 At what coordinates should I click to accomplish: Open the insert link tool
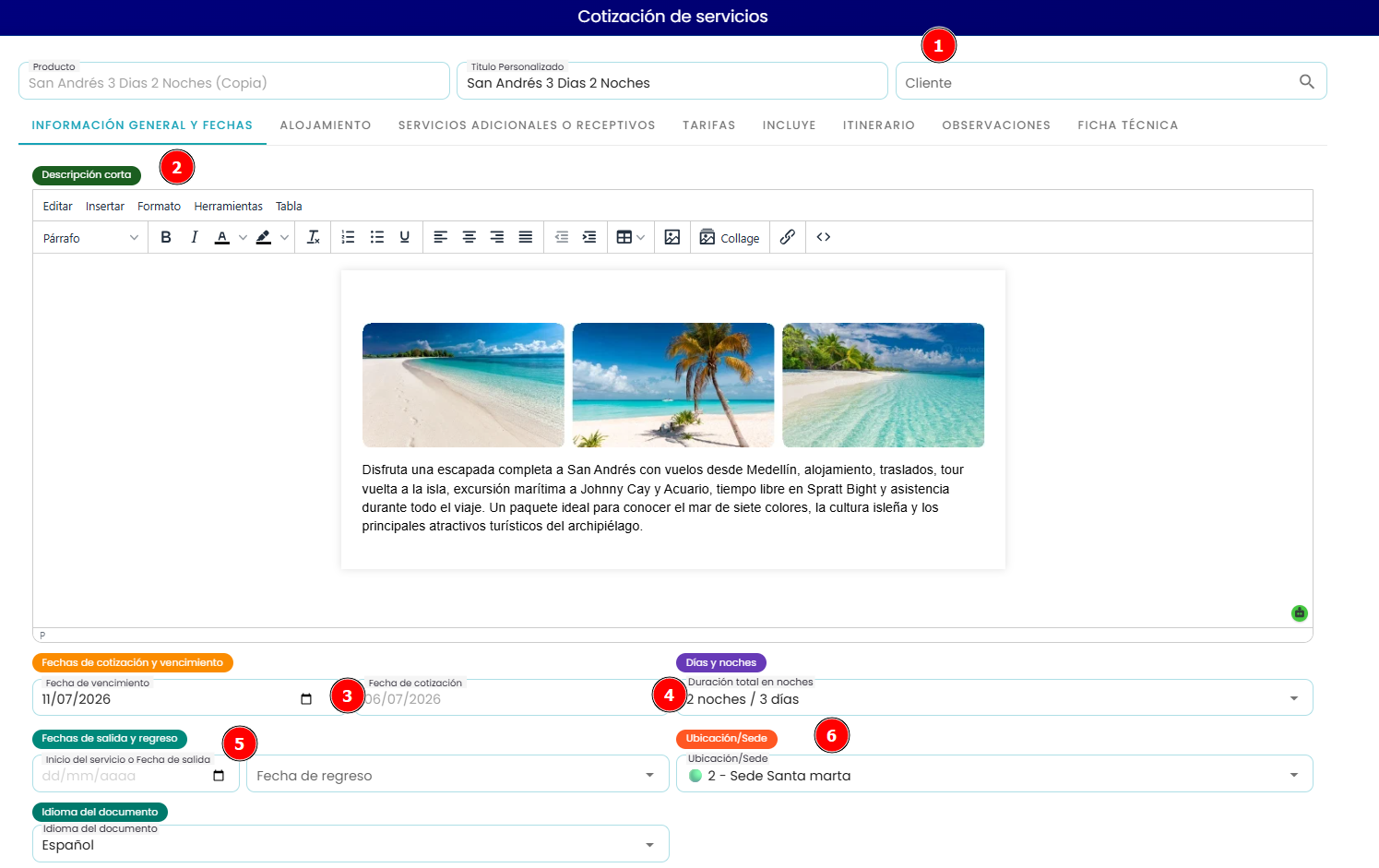[x=787, y=237]
